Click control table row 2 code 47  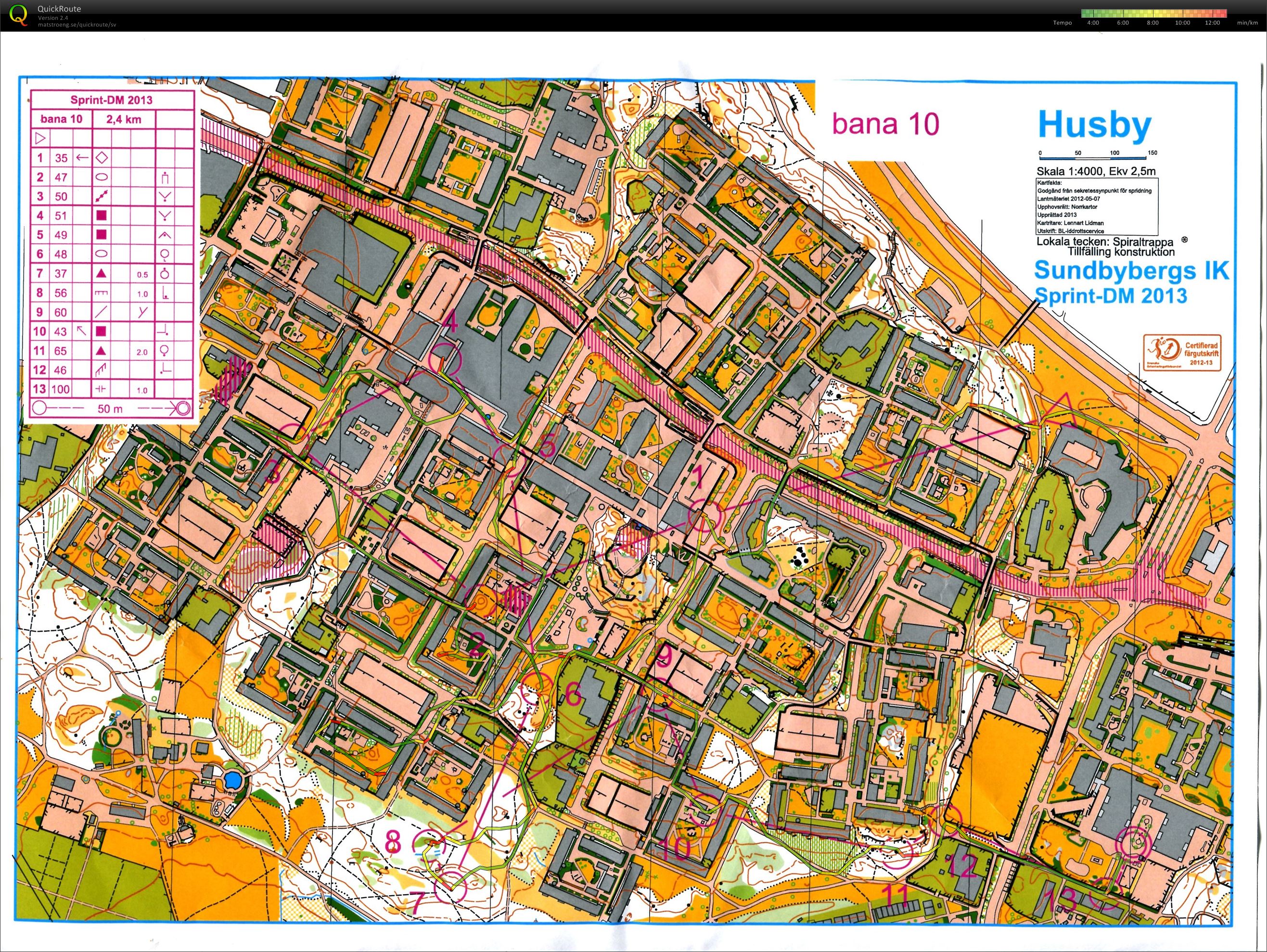[61, 177]
